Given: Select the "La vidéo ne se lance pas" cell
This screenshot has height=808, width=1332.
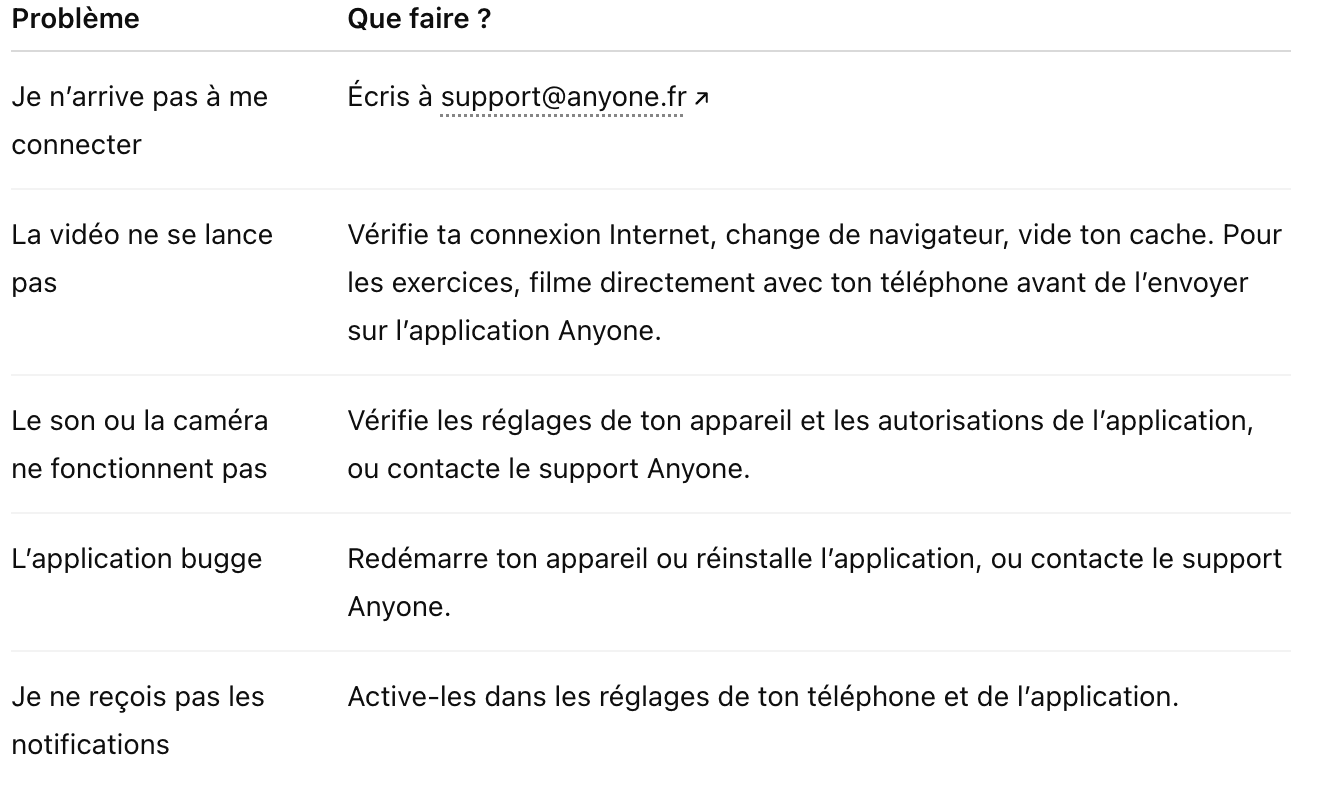Looking at the screenshot, I should (141, 259).
